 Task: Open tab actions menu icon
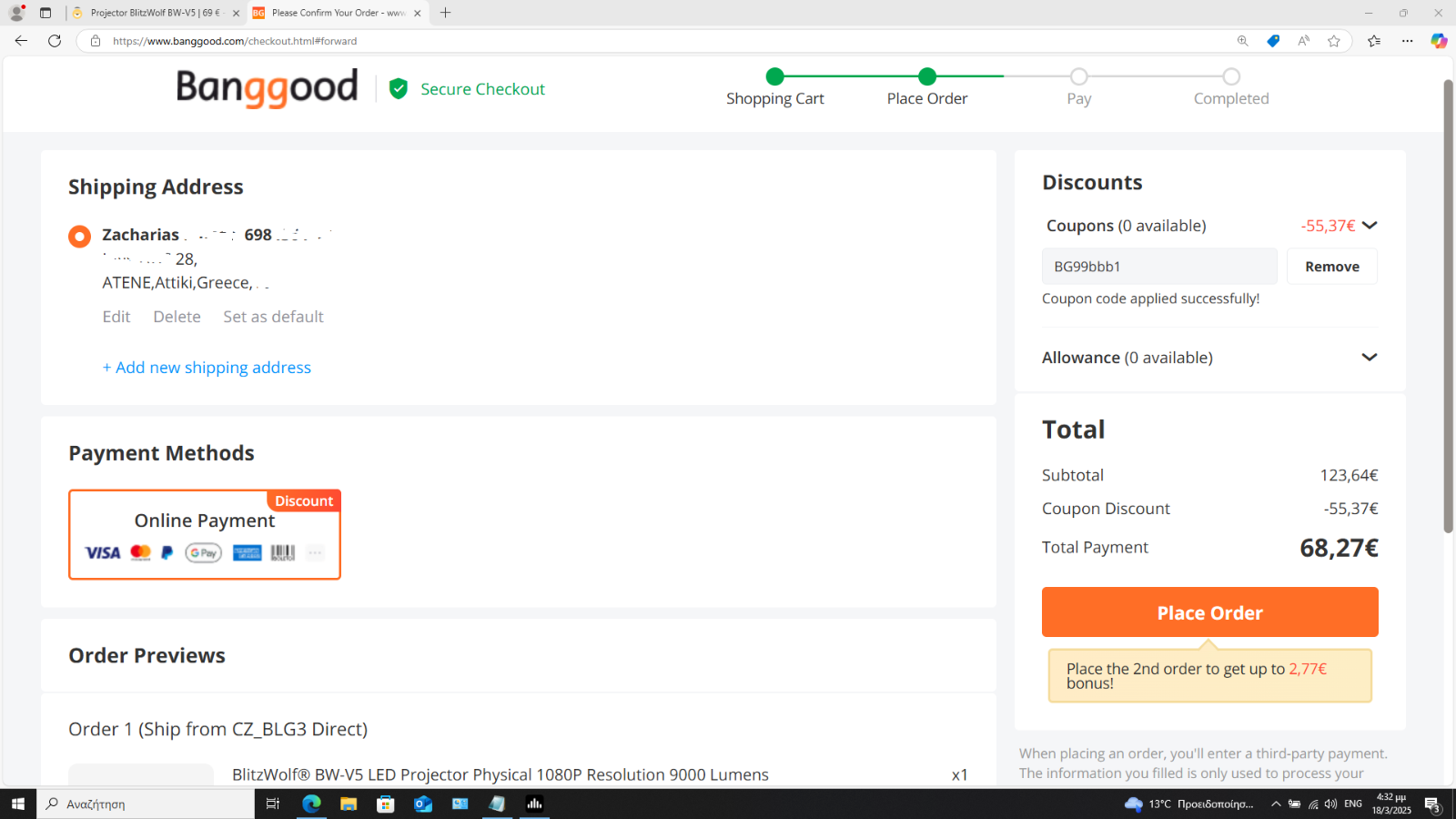click(x=45, y=13)
